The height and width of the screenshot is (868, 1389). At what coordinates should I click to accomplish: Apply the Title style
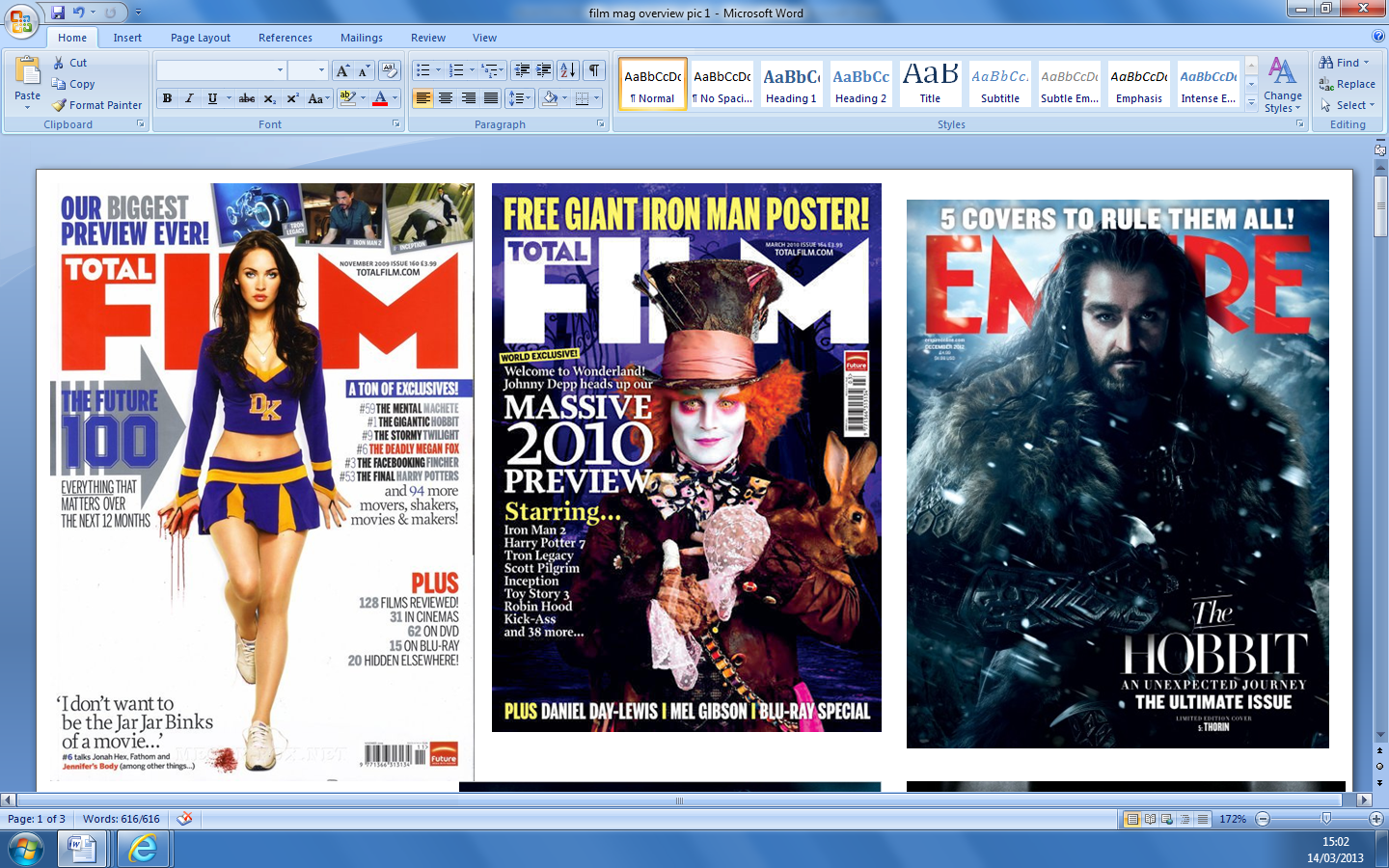[930, 84]
